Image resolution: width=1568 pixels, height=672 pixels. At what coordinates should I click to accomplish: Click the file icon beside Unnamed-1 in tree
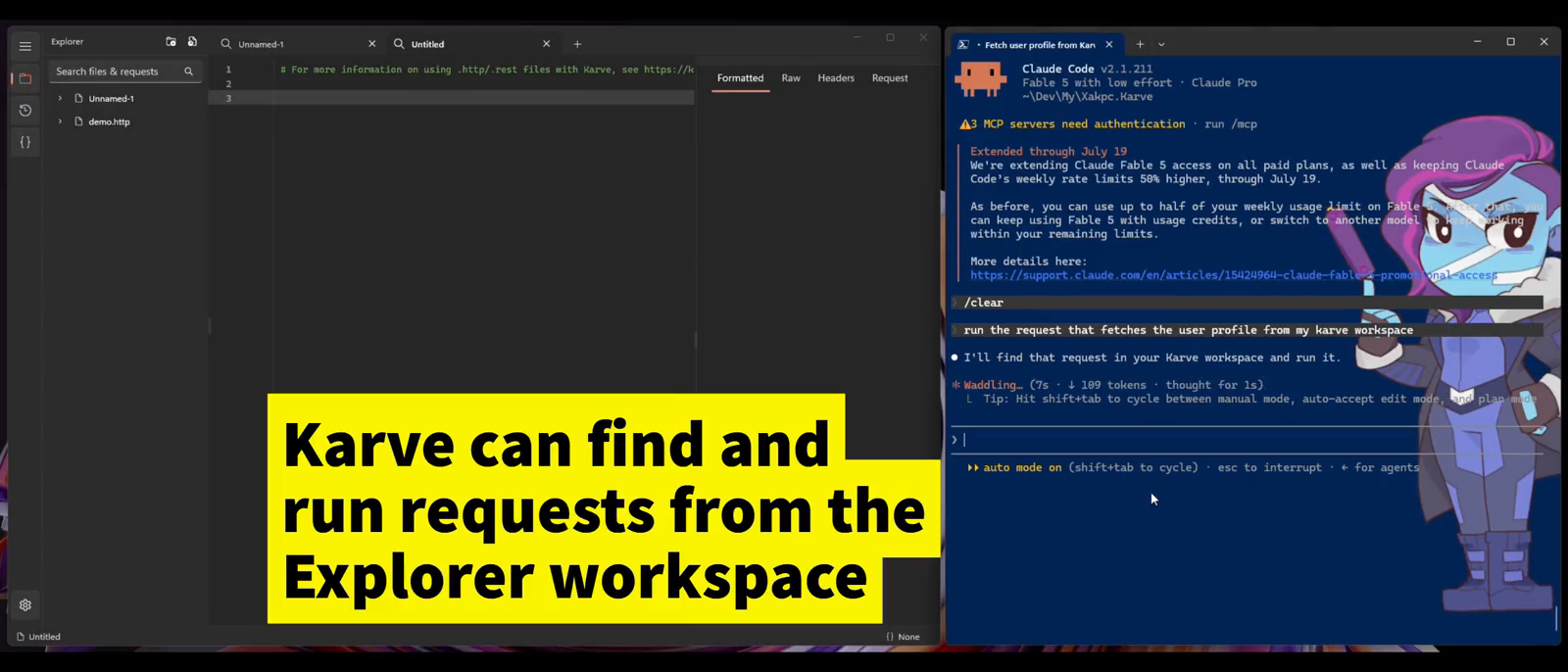click(78, 99)
